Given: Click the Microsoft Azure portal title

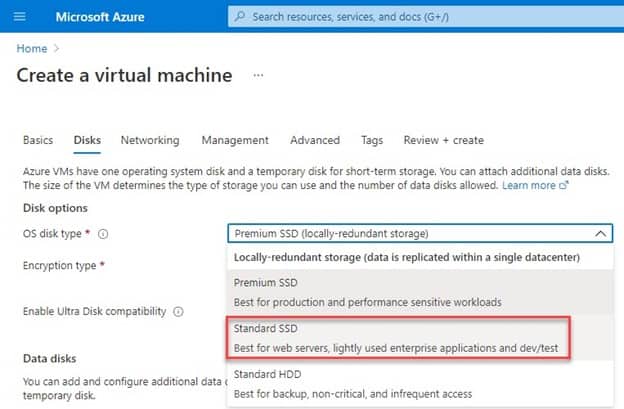Looking at the screenshot, I should point(100,17).
